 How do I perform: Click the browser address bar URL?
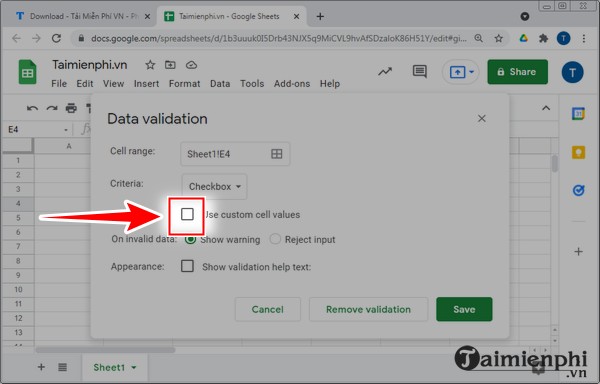click(279, 38)
